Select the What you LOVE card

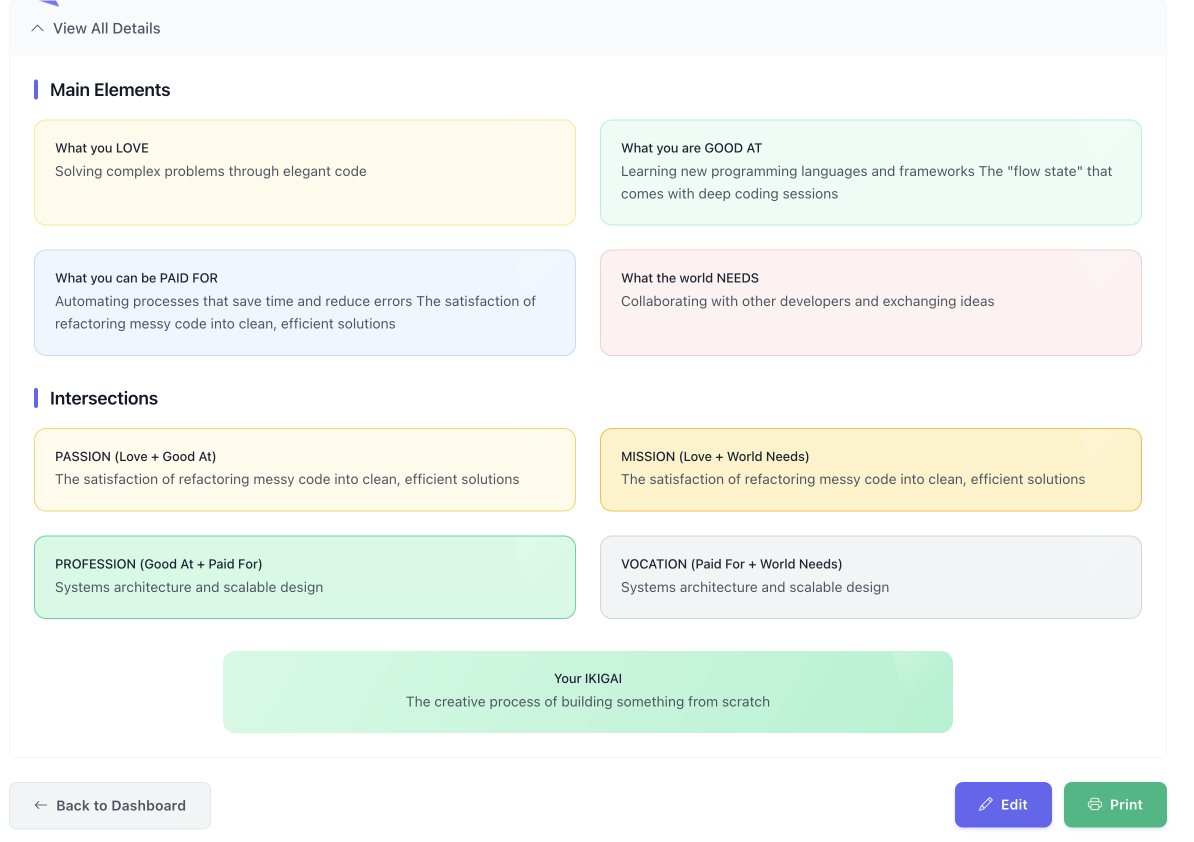point(304,172)
